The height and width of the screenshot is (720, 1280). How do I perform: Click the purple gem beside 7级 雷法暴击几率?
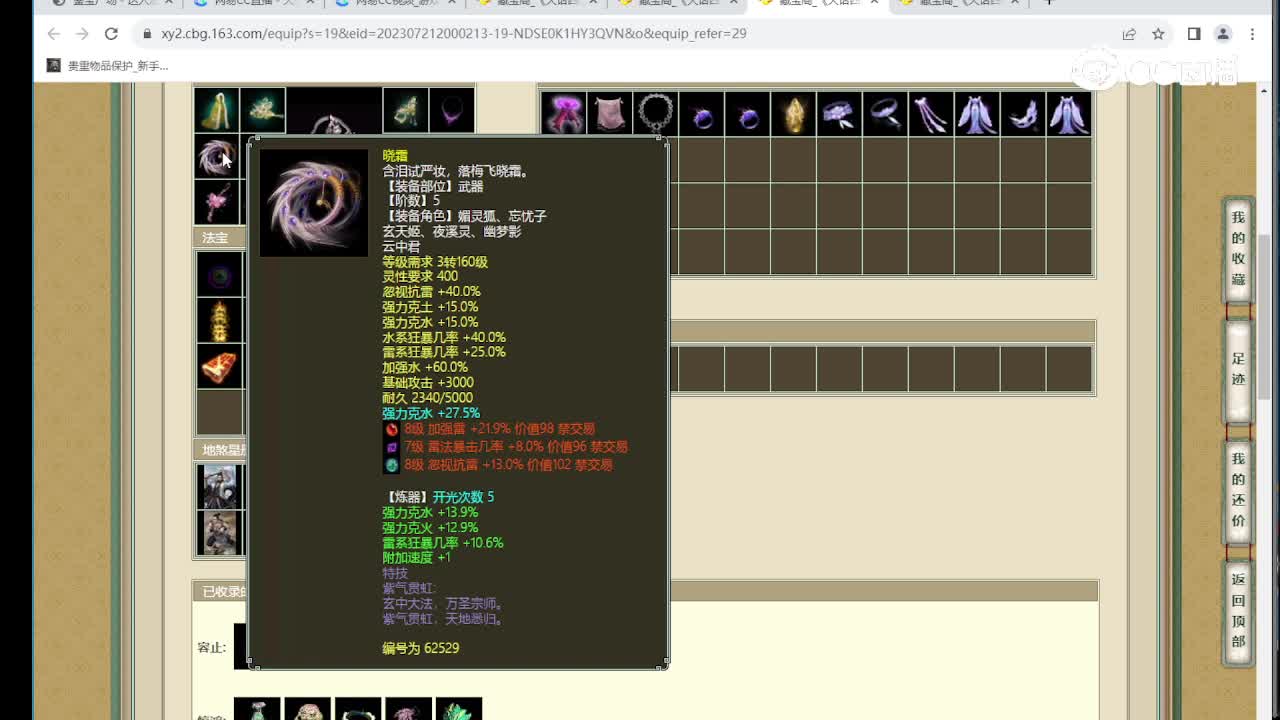(392, 447)
